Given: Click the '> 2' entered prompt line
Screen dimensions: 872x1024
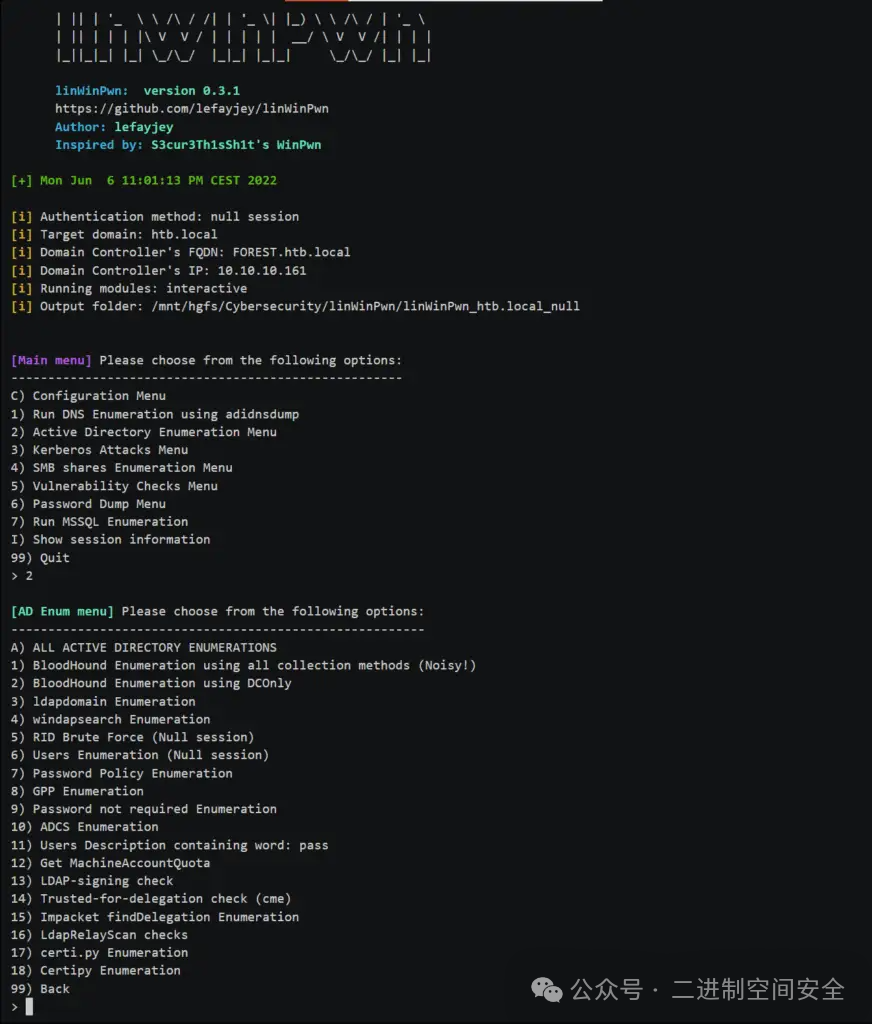Looking at the screenshot, I should (22, 575).
